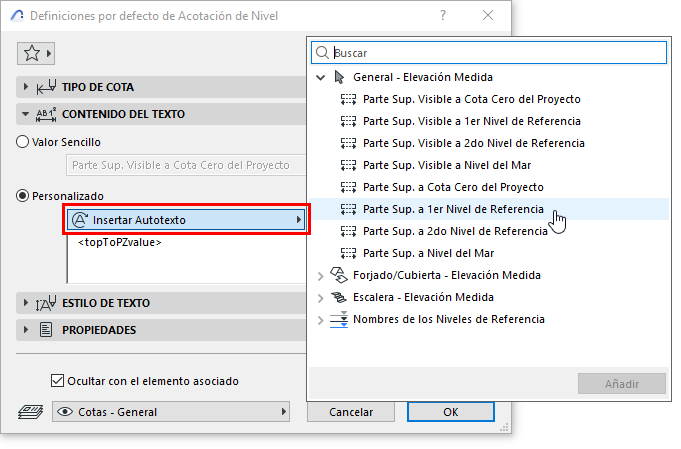Open the Insertar Autotexto menu
The width and height of the screenshot is (681, 449).
pyautogui.click(x=186, y=220)
